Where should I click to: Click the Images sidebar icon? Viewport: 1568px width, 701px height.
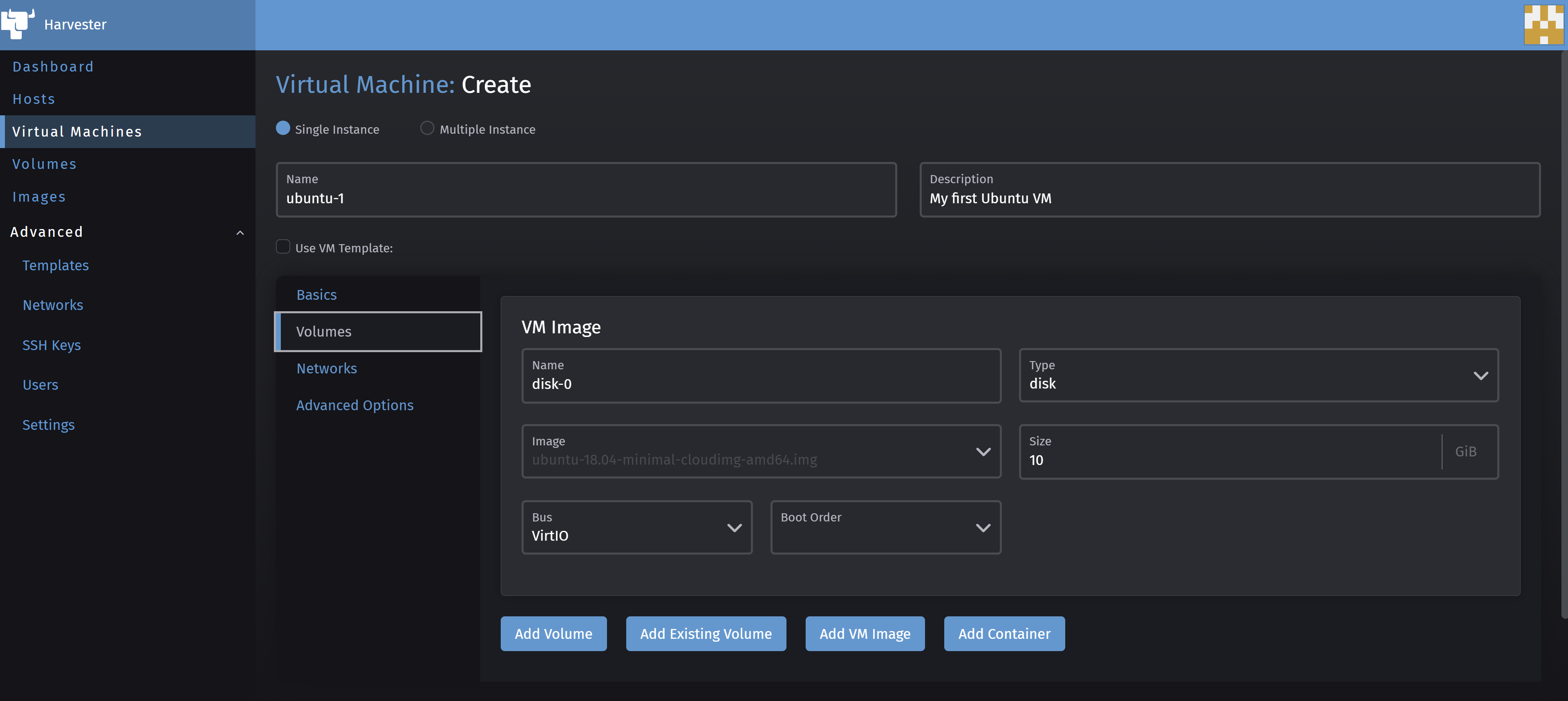39,196
